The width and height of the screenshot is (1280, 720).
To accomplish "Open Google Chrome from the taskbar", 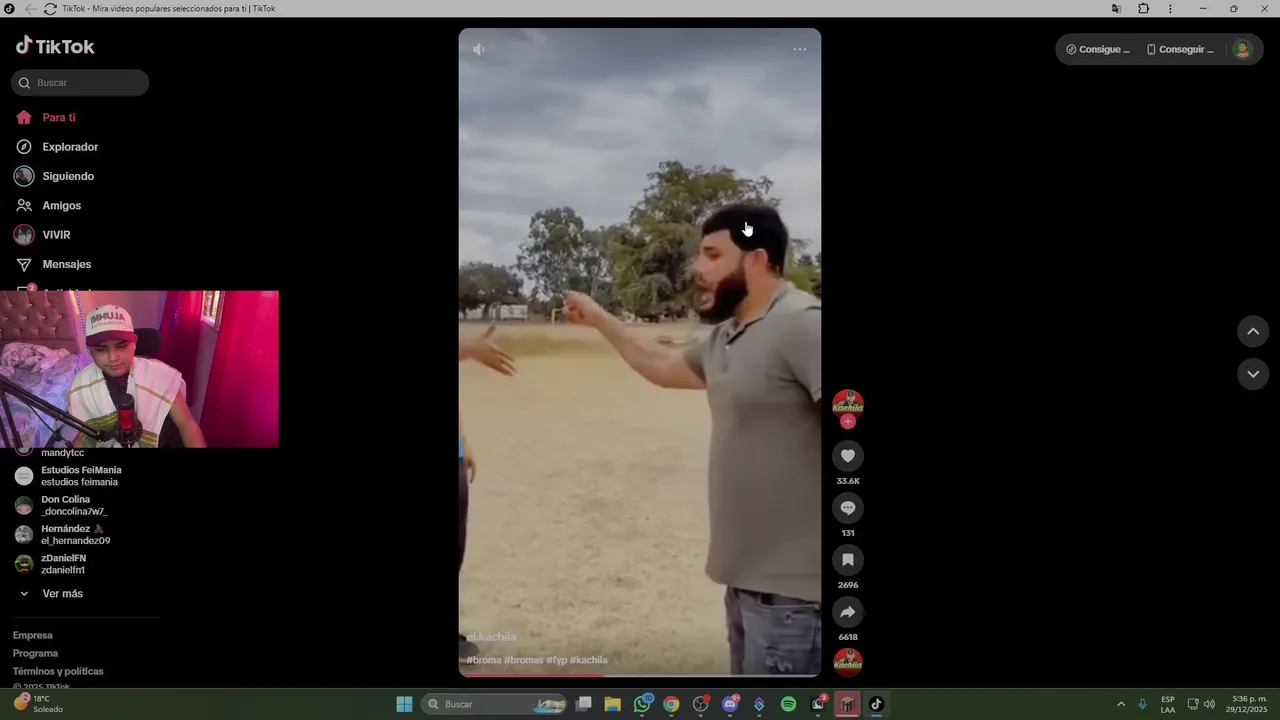I will (671, 704).
